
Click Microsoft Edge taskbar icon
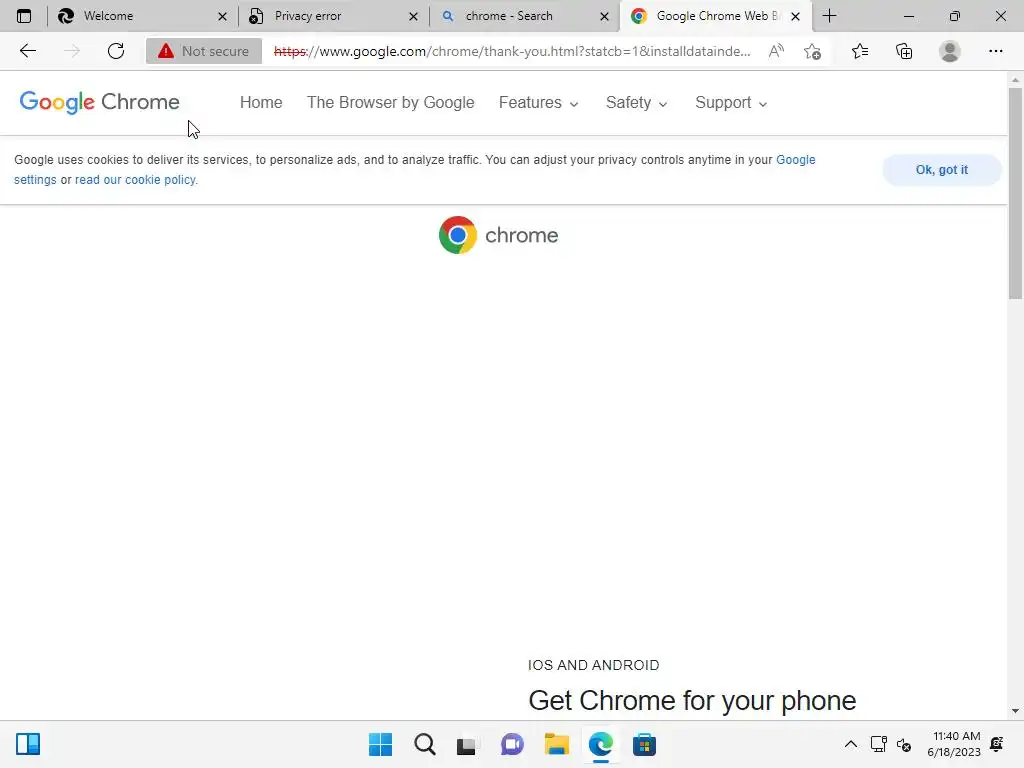pyautogui.click(x=600, y=744)
